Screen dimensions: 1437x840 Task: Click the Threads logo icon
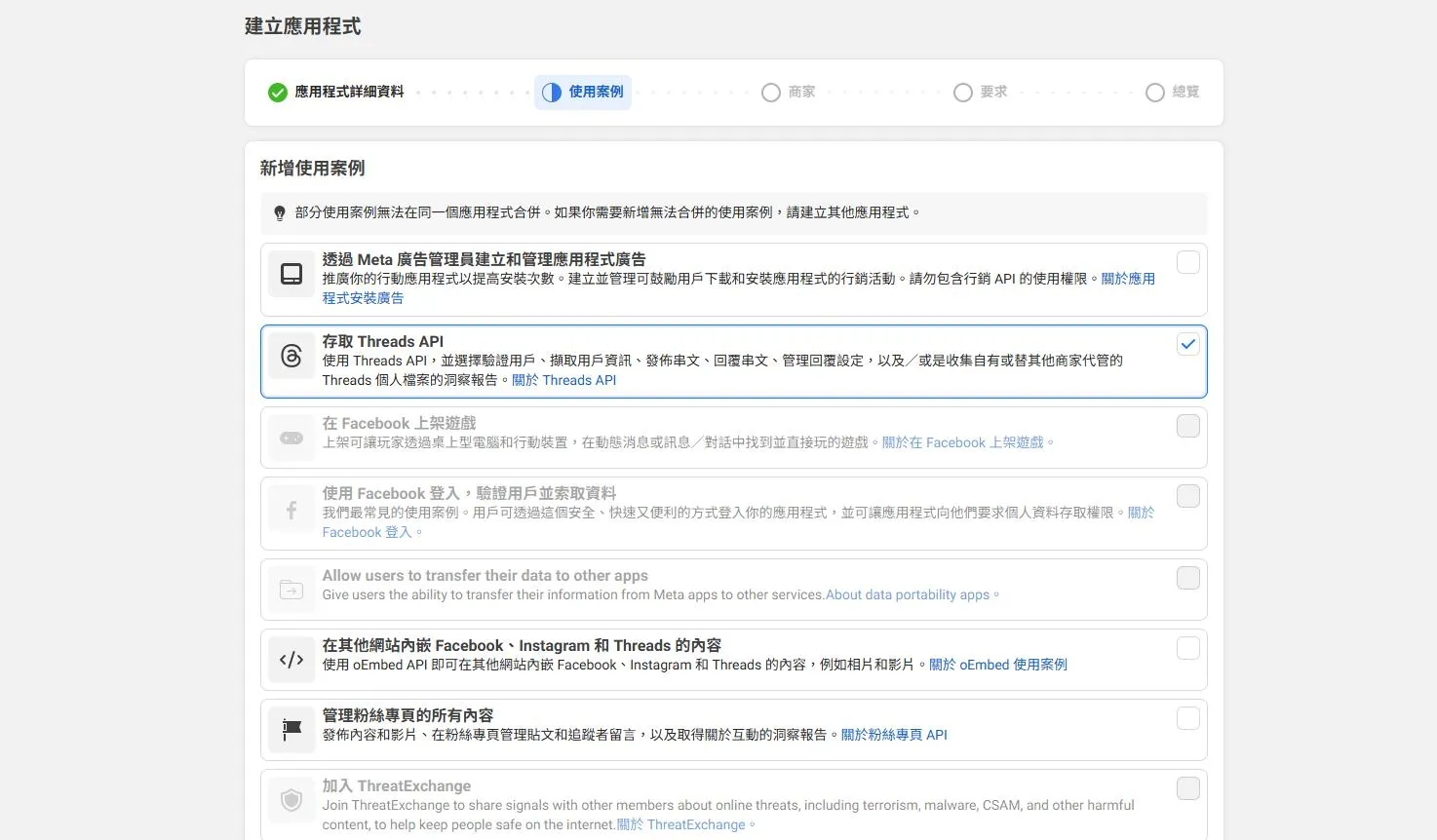pyautogui.click(x=291, y=356)
